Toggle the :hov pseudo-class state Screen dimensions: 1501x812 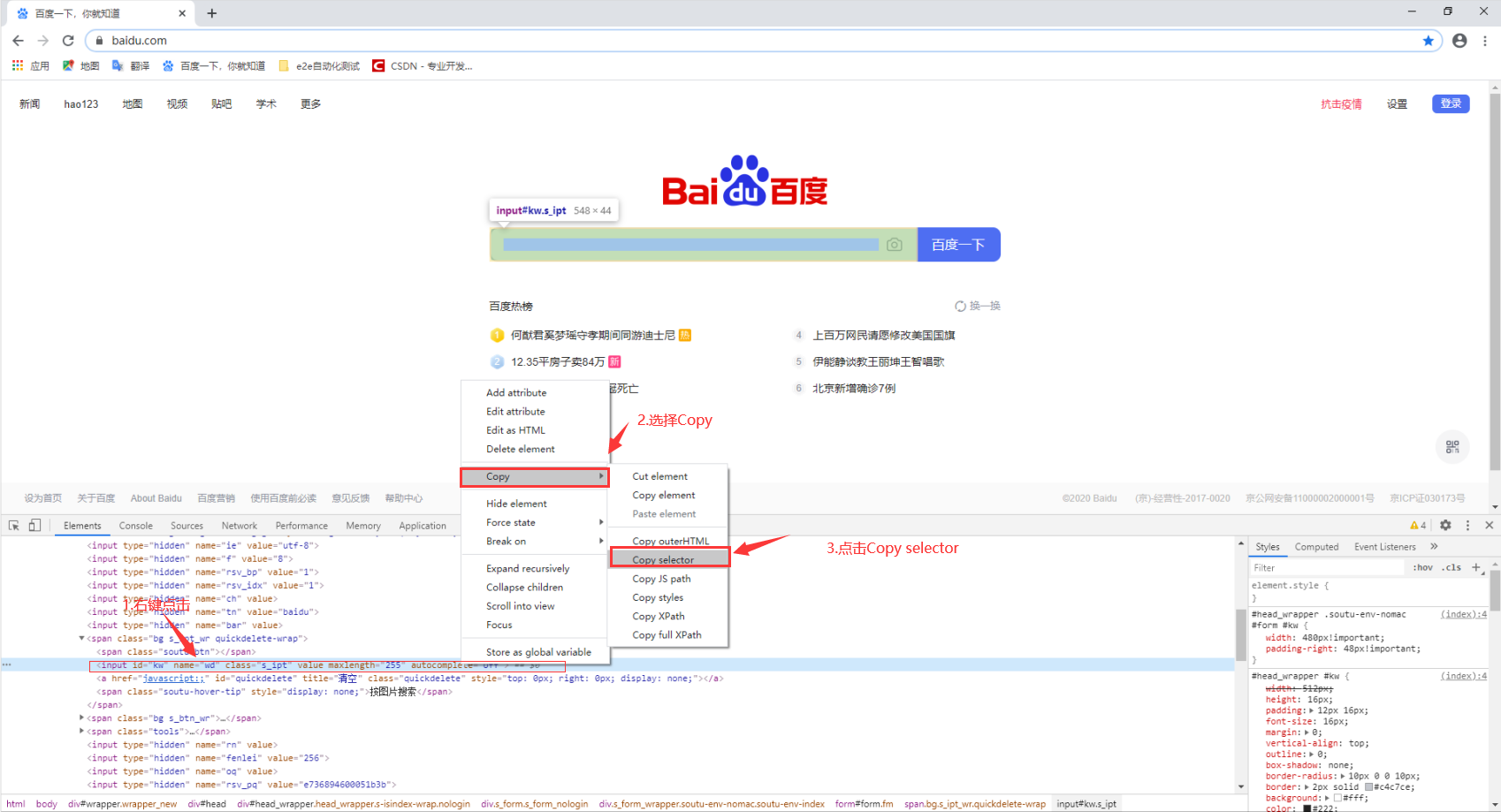pyautogui.click(x=1421, y=566)
